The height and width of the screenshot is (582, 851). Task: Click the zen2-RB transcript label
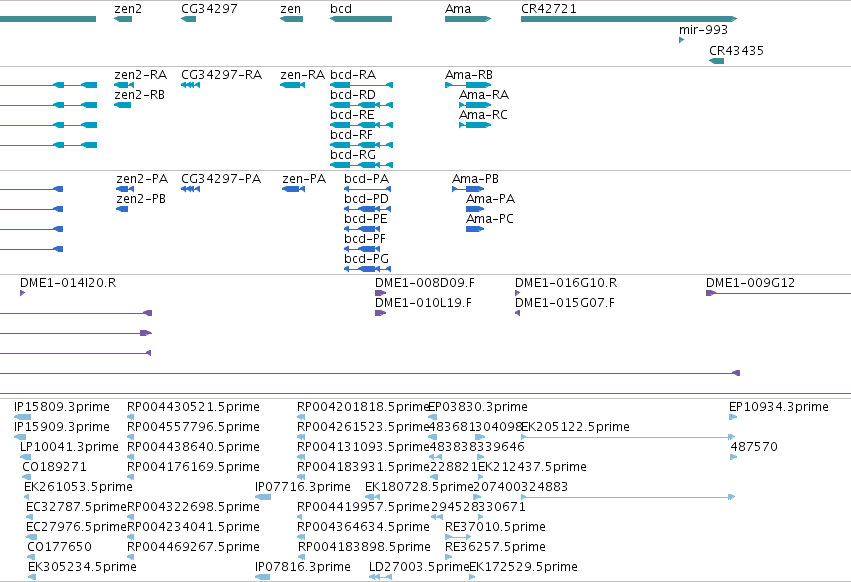pos(139,95)
